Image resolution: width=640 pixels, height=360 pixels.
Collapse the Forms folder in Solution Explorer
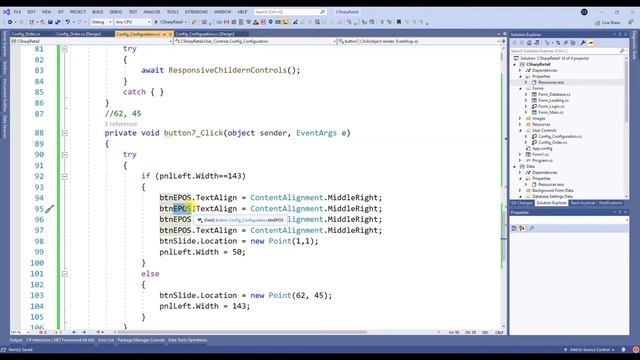(x=520, y=89)
